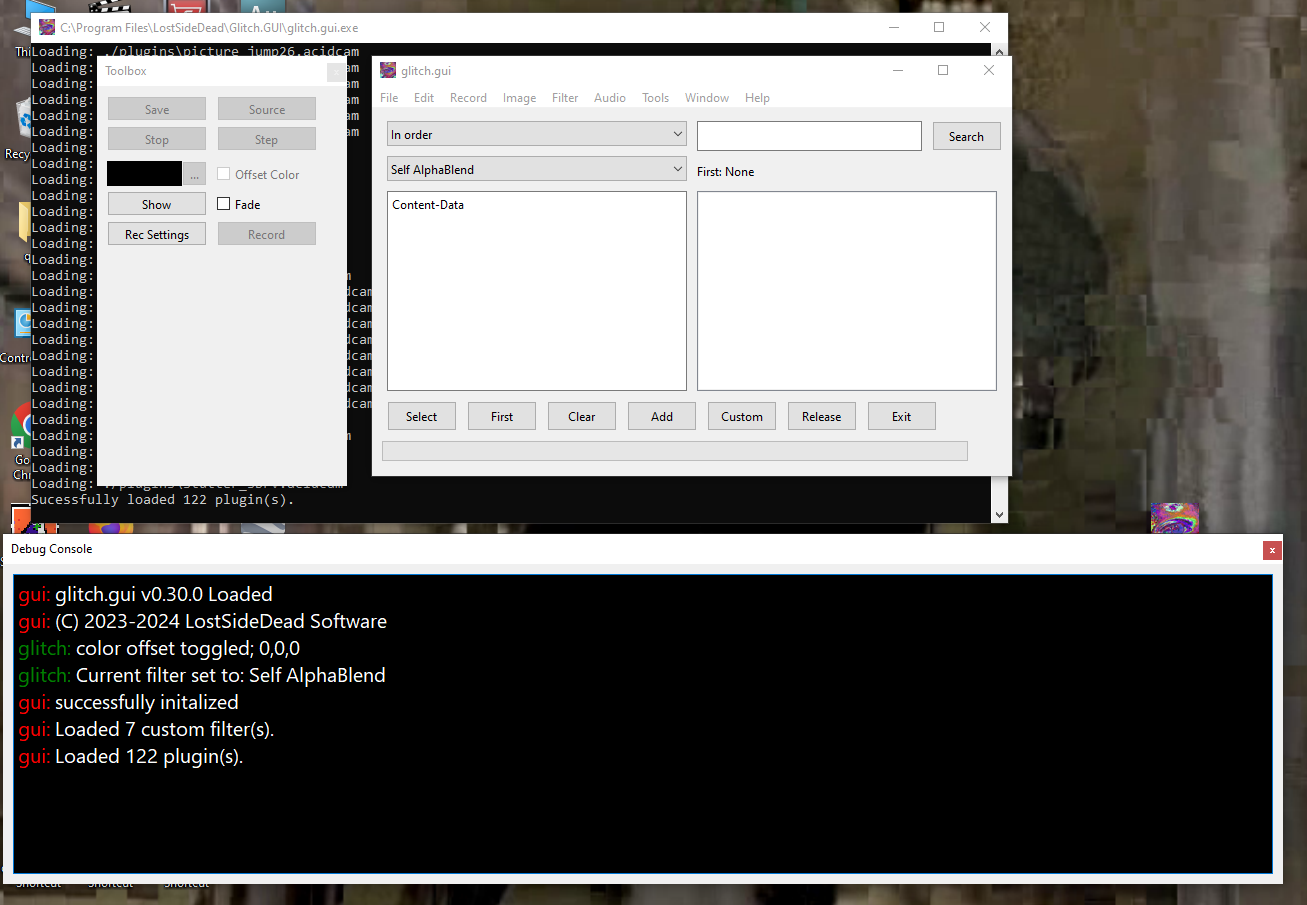Click the "glitch.gui v0.30.0 Loaded" debug line

pyautogui.click(x=164, y=595)
